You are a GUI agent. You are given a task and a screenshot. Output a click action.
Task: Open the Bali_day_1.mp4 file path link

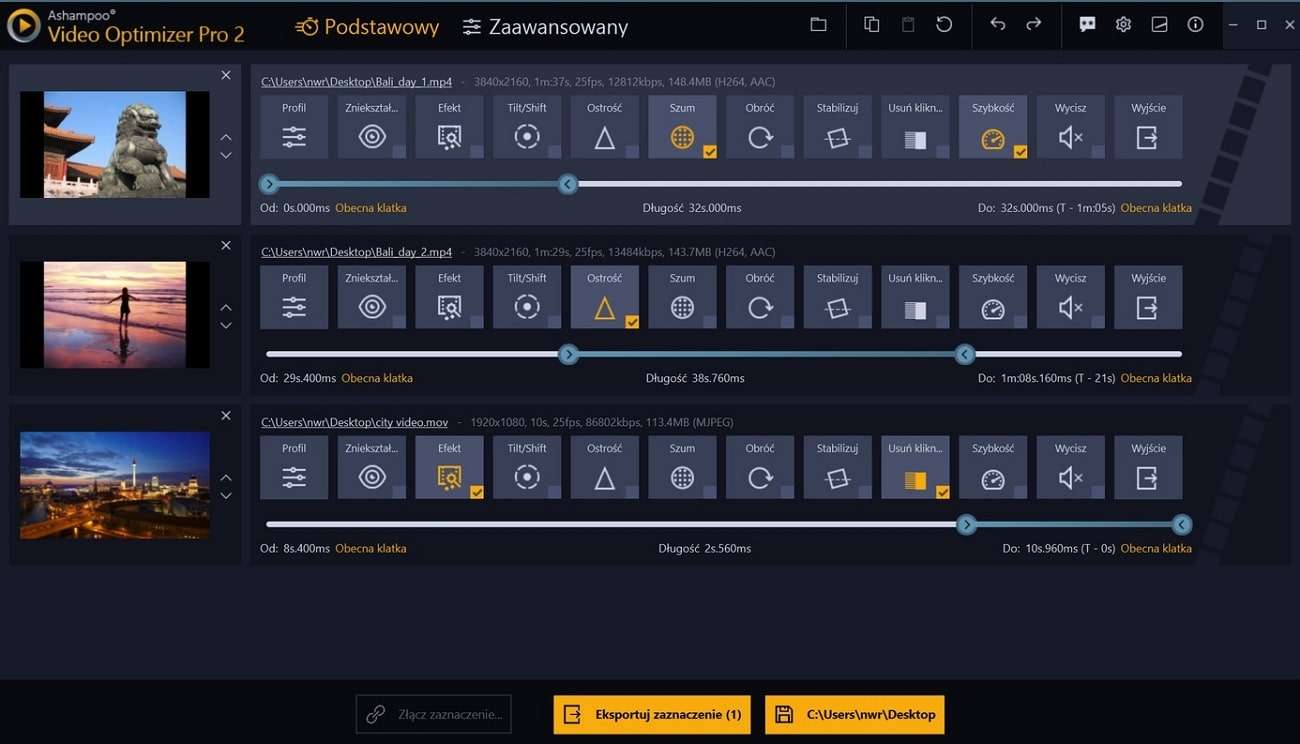pyautogui.click(x=357, y=82)
